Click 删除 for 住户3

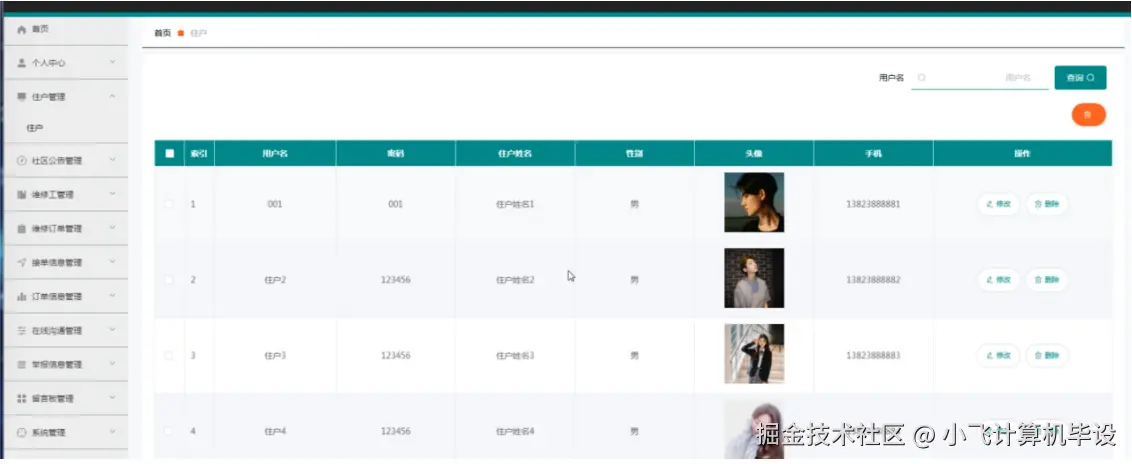pos(1046,356)
